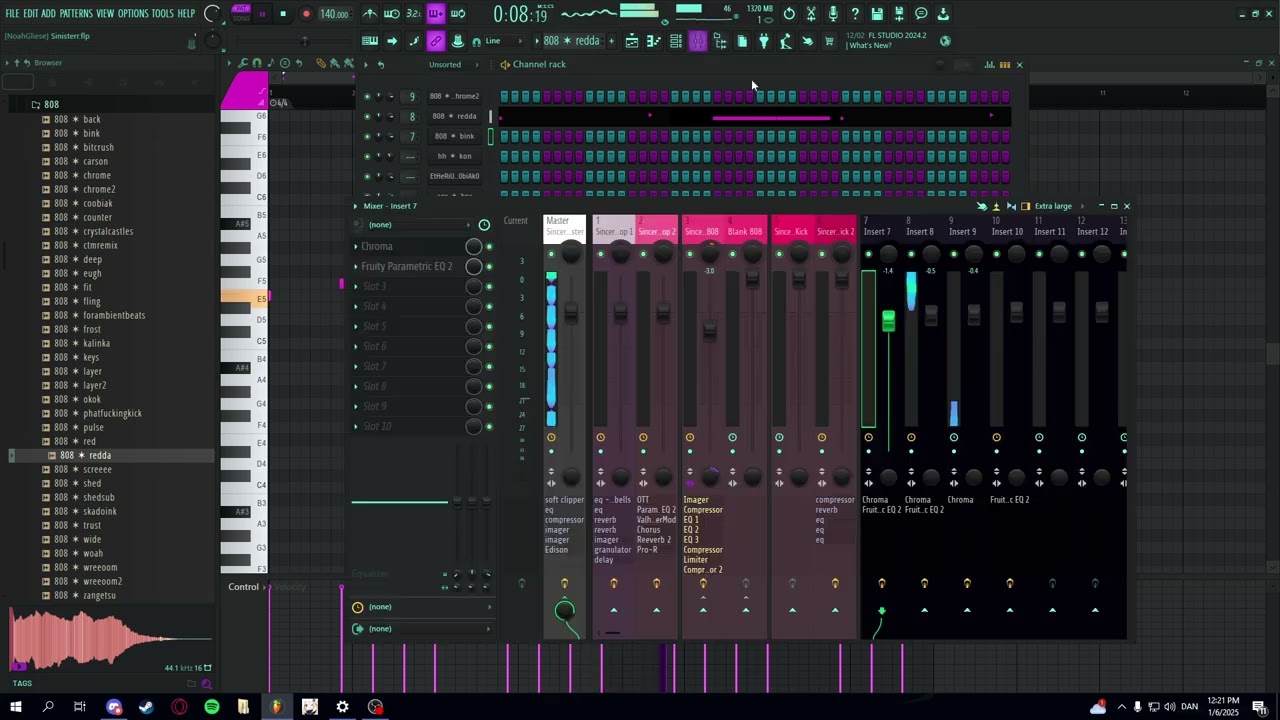Switch Pat/Song mode toggle
This screenshot has width=1280, height=720.
point(241,14)
